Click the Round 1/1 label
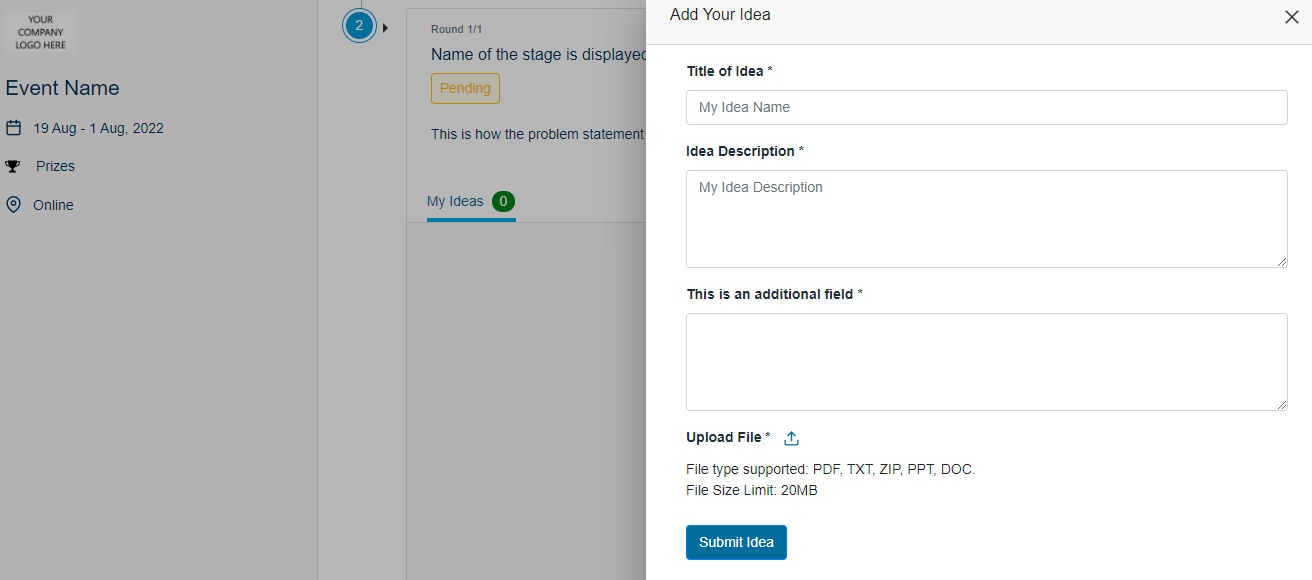The width and height of the screenshot is (1312, 580). 456,29
